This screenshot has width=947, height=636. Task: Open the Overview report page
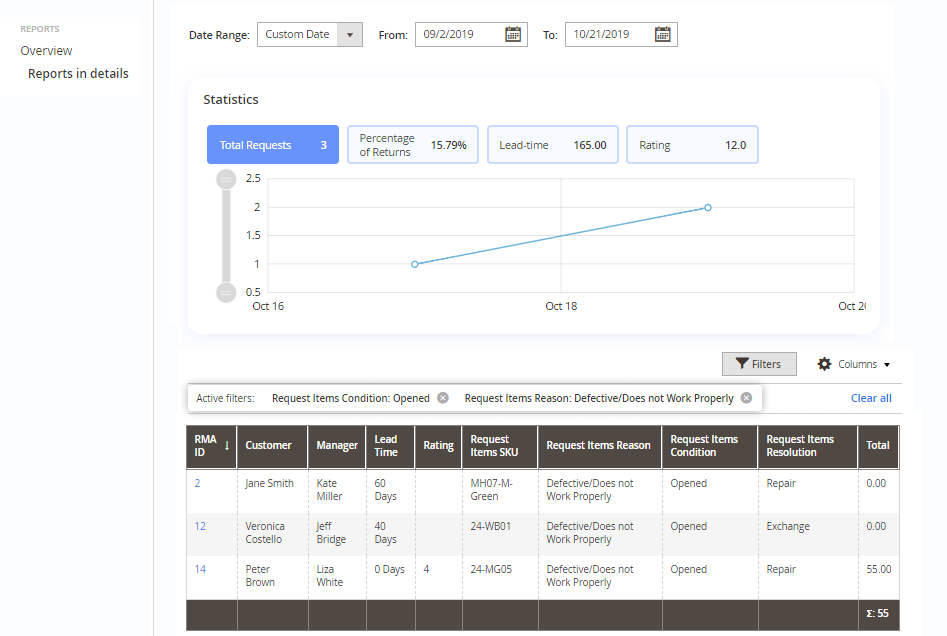tap(45, 50)
